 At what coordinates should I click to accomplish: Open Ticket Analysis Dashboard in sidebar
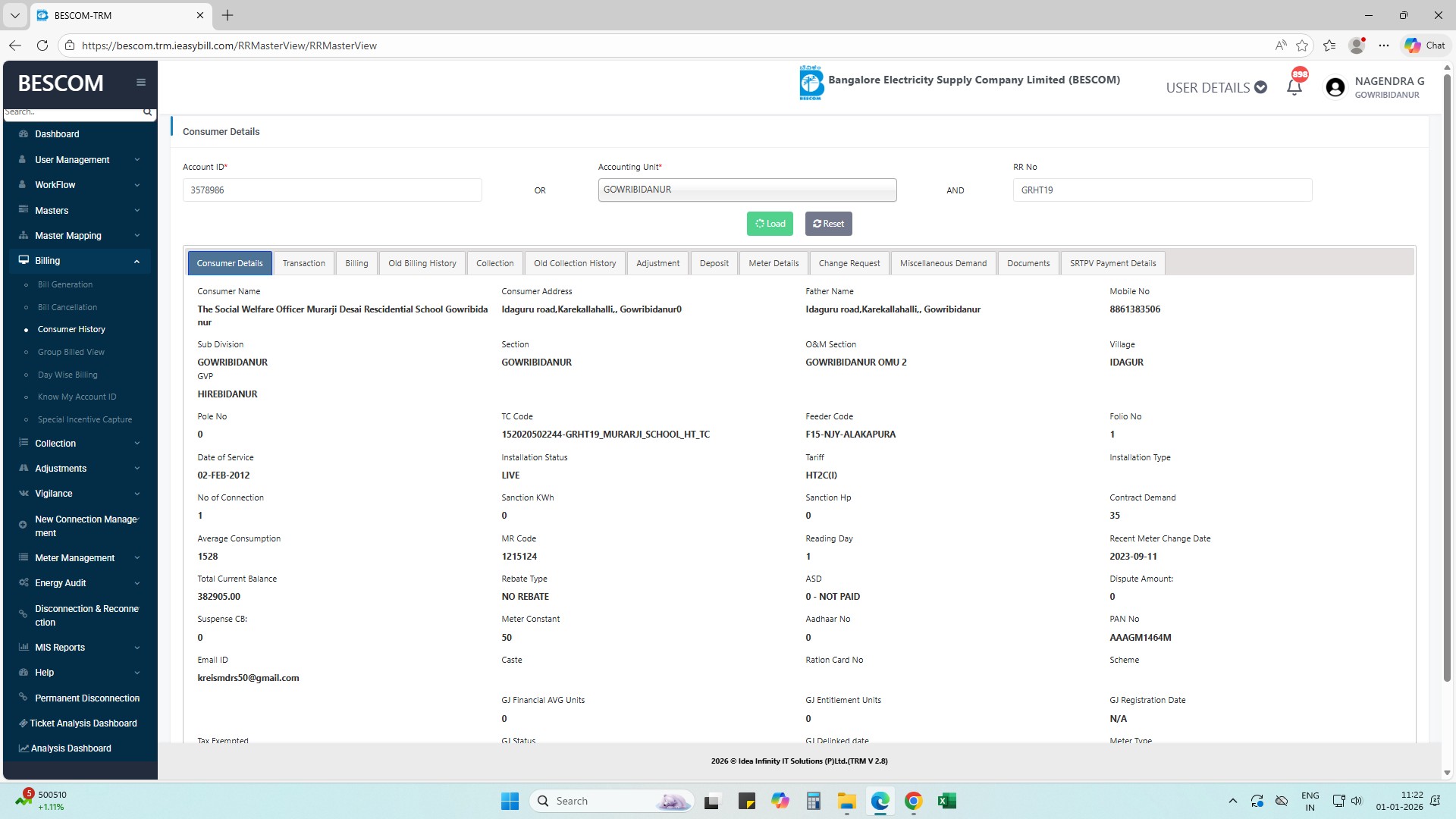[83, 723]
